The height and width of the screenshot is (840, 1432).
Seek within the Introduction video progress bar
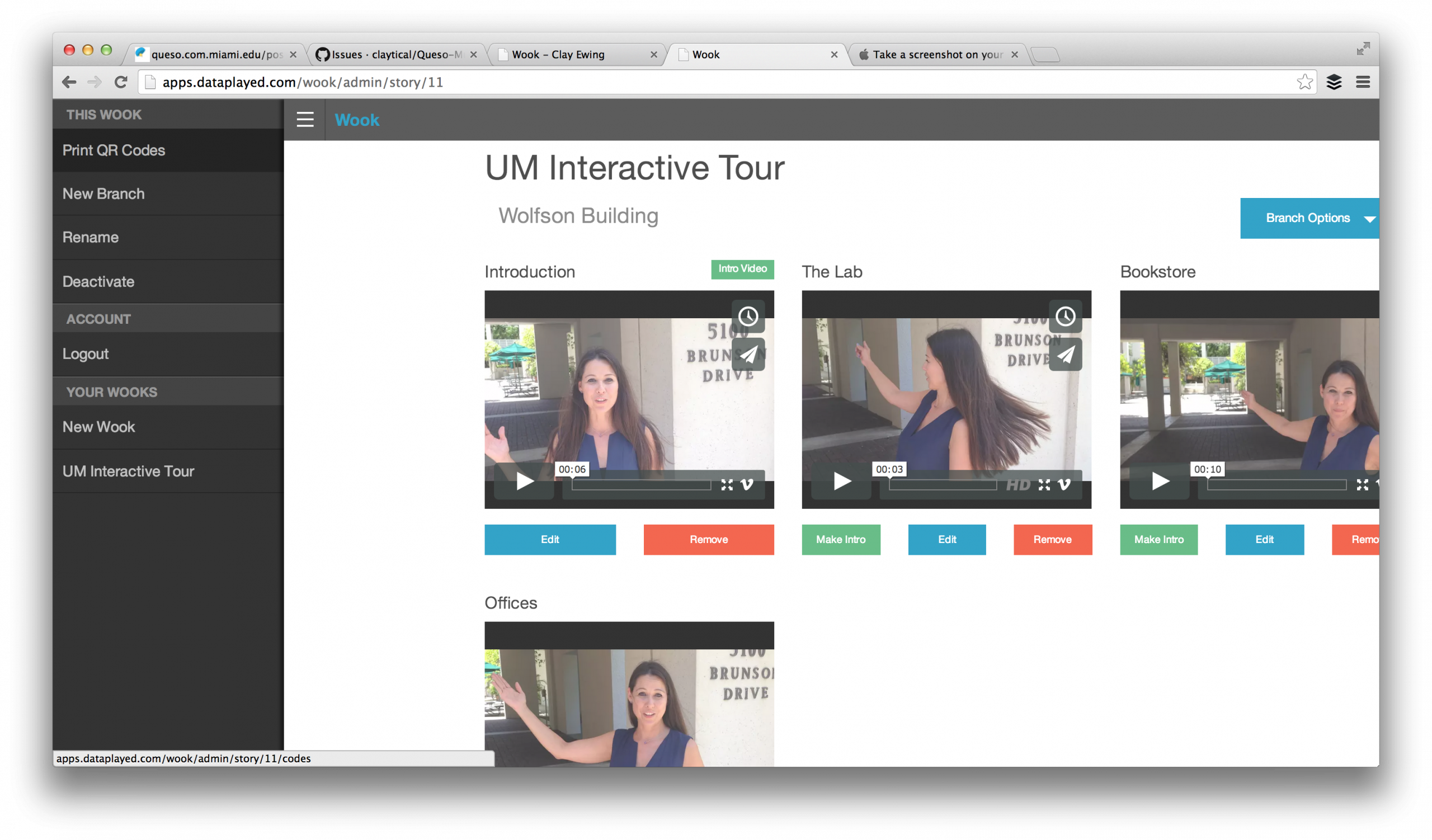[641, 484]
